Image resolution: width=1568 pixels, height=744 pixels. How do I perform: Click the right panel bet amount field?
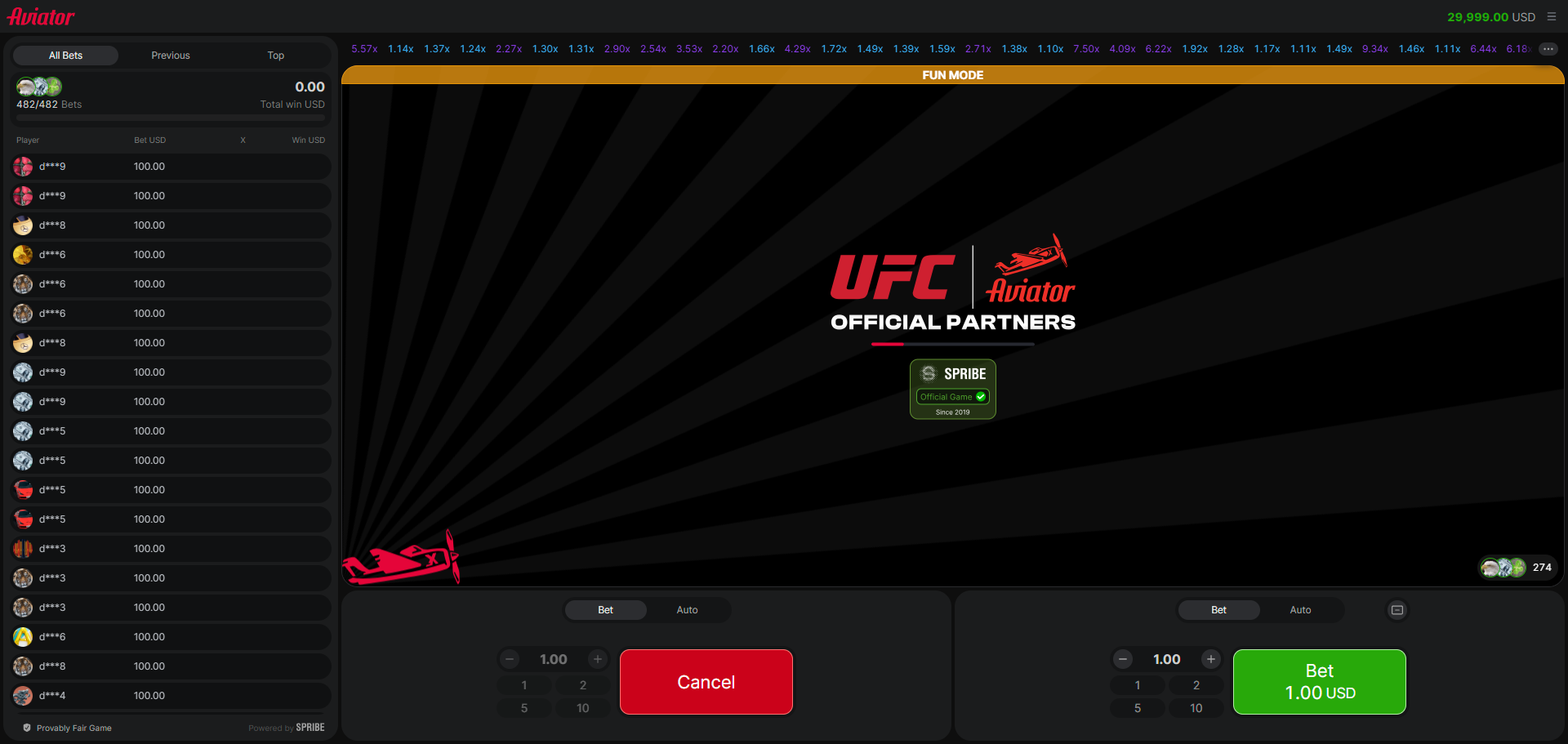point(1167,659)
